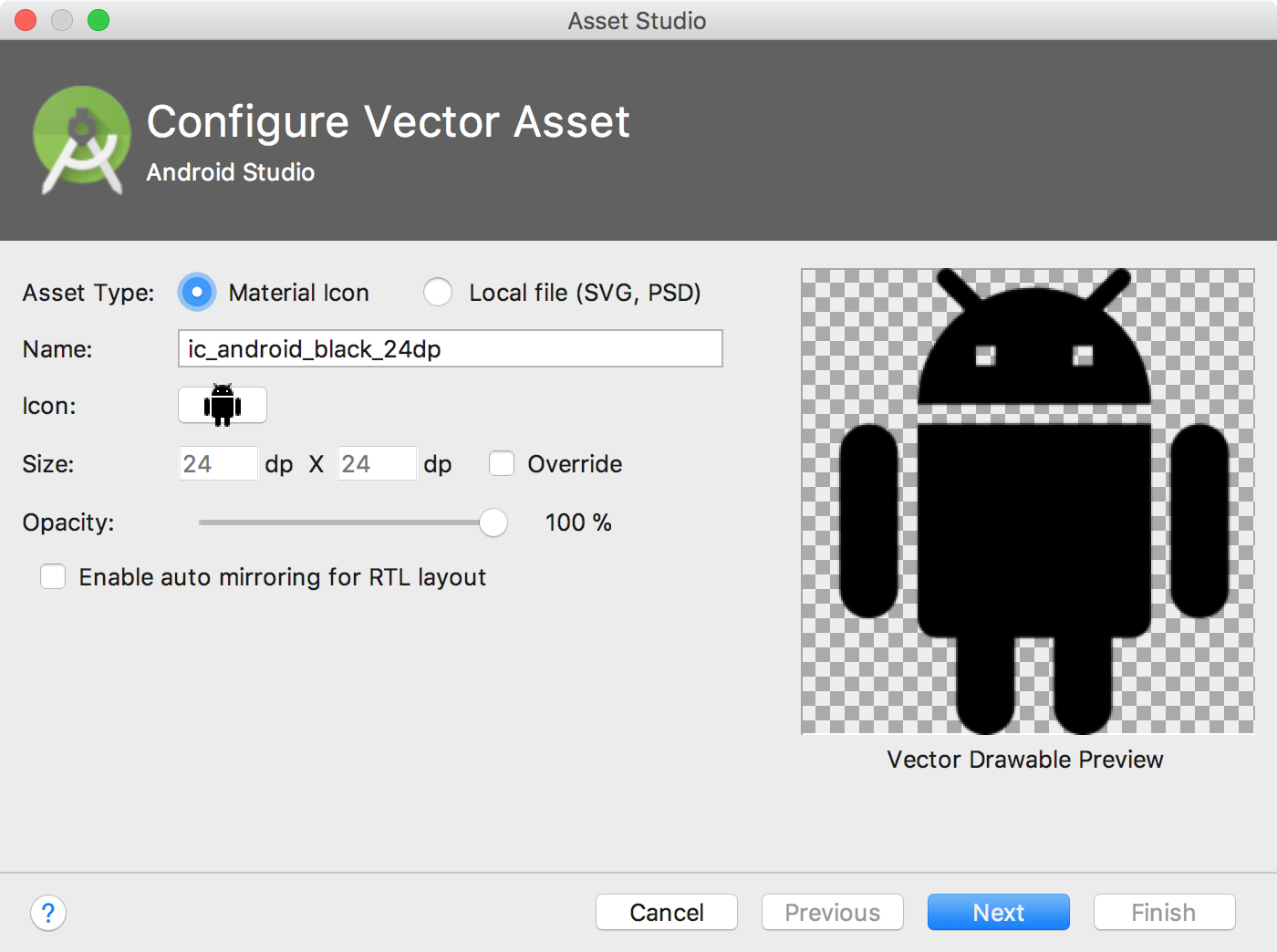Zoom the window with green button
The image size is (1277, 952).
tap(99, 20)
